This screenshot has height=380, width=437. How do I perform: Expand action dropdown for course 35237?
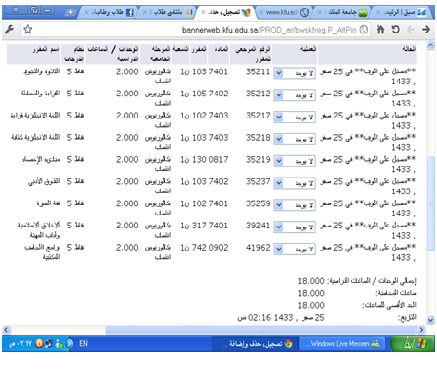tap(294, 183)
